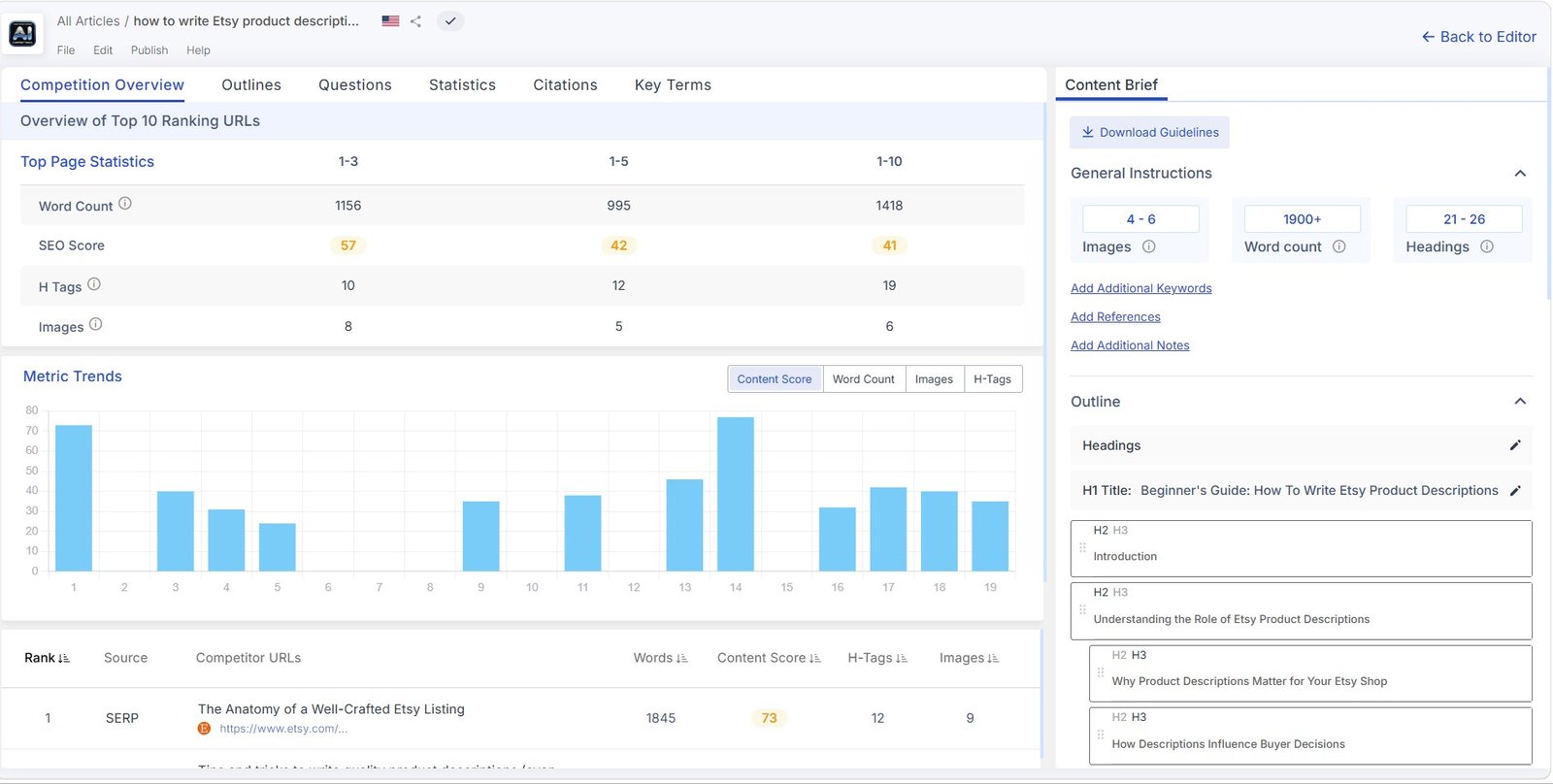Select Word Count metric trend toggle

click(864, 379)
